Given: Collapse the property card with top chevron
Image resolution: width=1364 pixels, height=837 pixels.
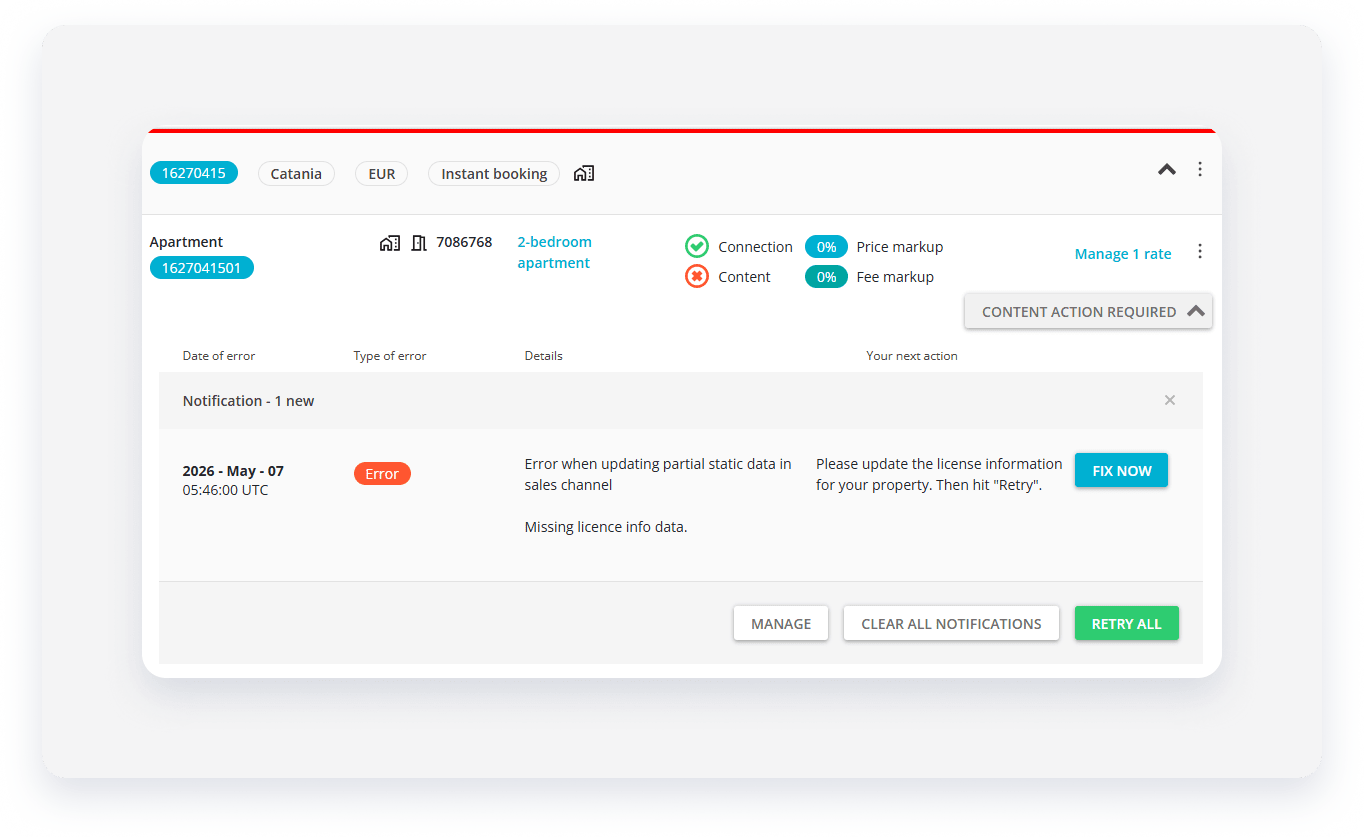Looking at the screenshot, I should [x=1167, y=170].
